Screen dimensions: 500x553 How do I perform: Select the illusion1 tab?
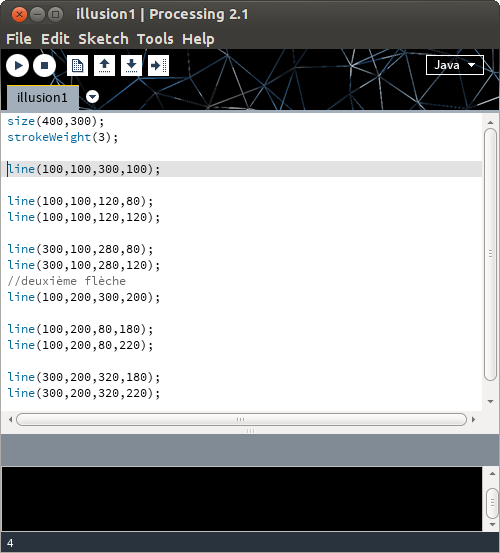tap(42, 98)
